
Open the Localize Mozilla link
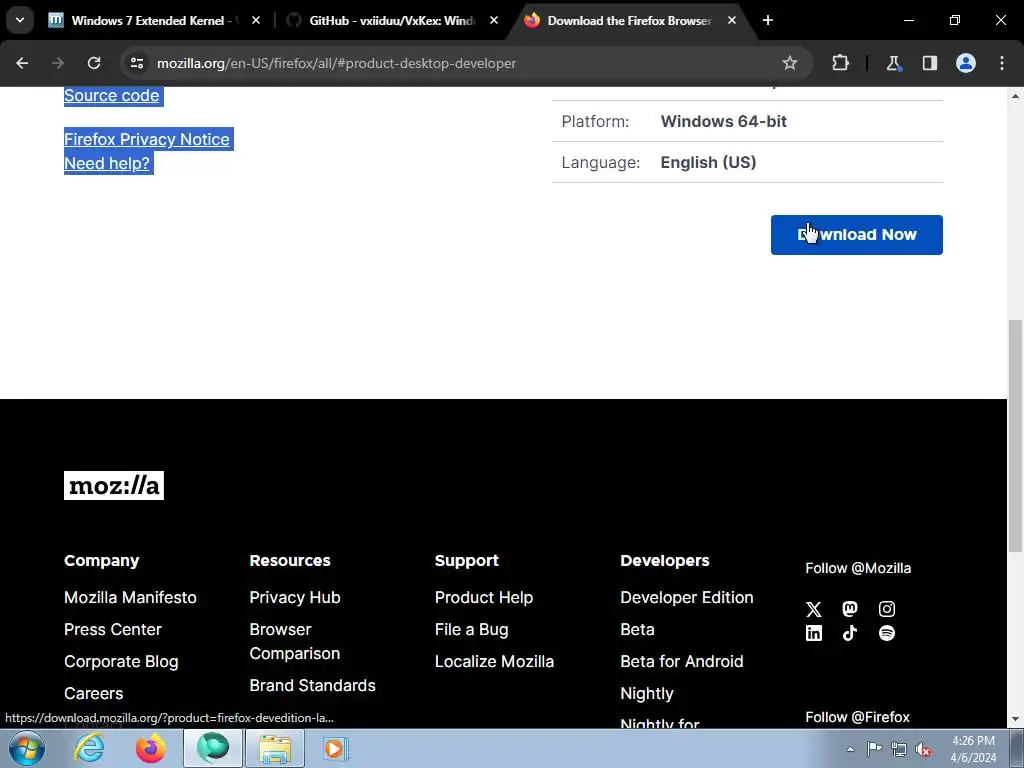494,662
